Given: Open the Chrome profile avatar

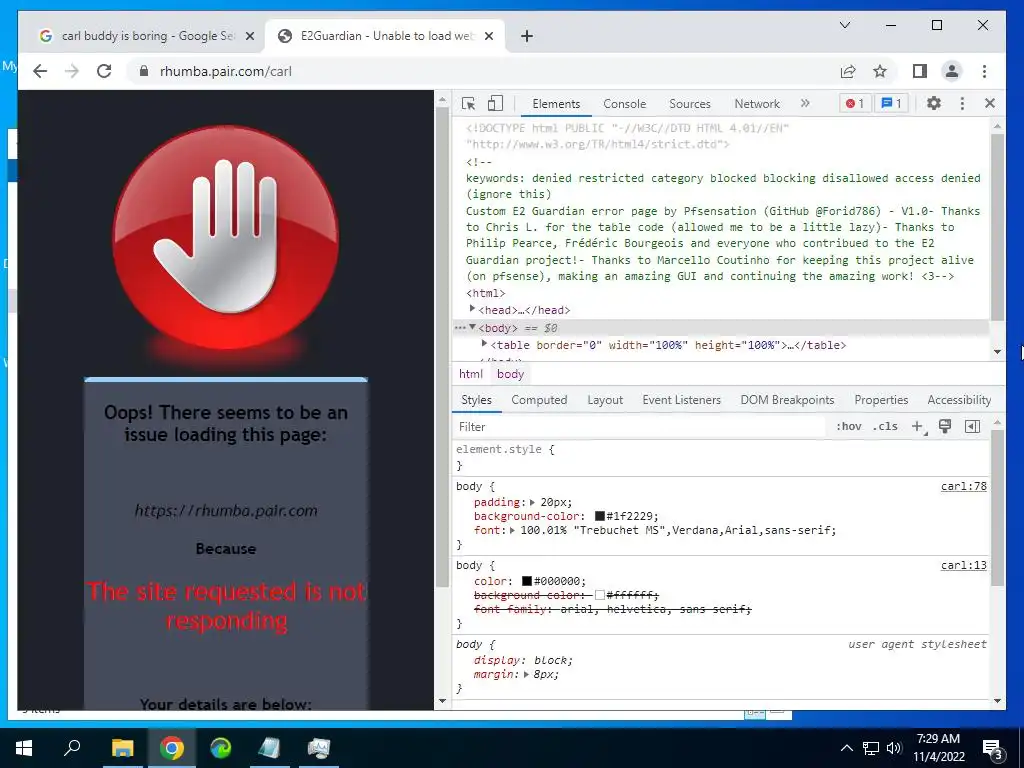Looking at the screenshot, I should tap(952, 71).
